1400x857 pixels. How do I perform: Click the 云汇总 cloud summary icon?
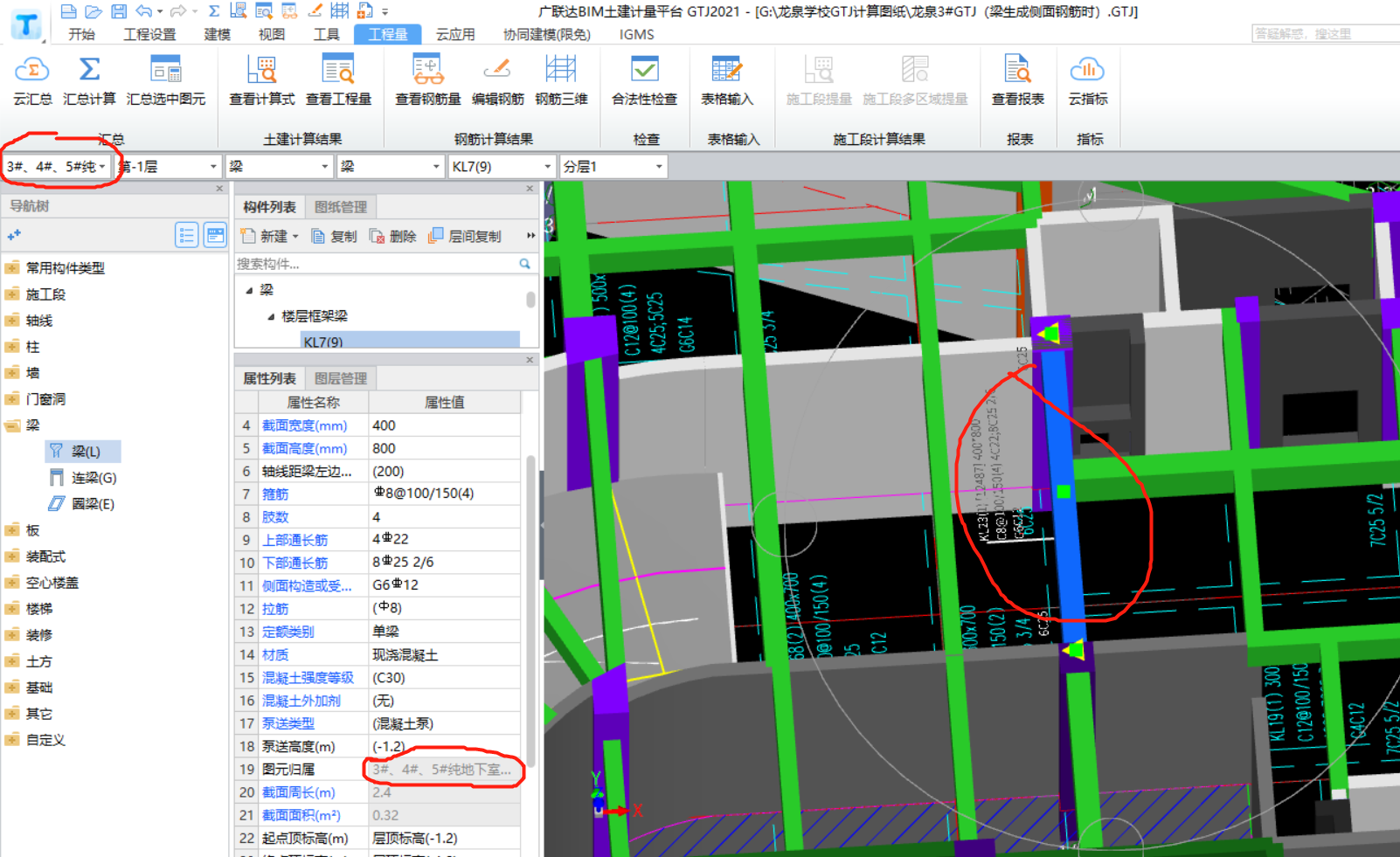(32, 80)
